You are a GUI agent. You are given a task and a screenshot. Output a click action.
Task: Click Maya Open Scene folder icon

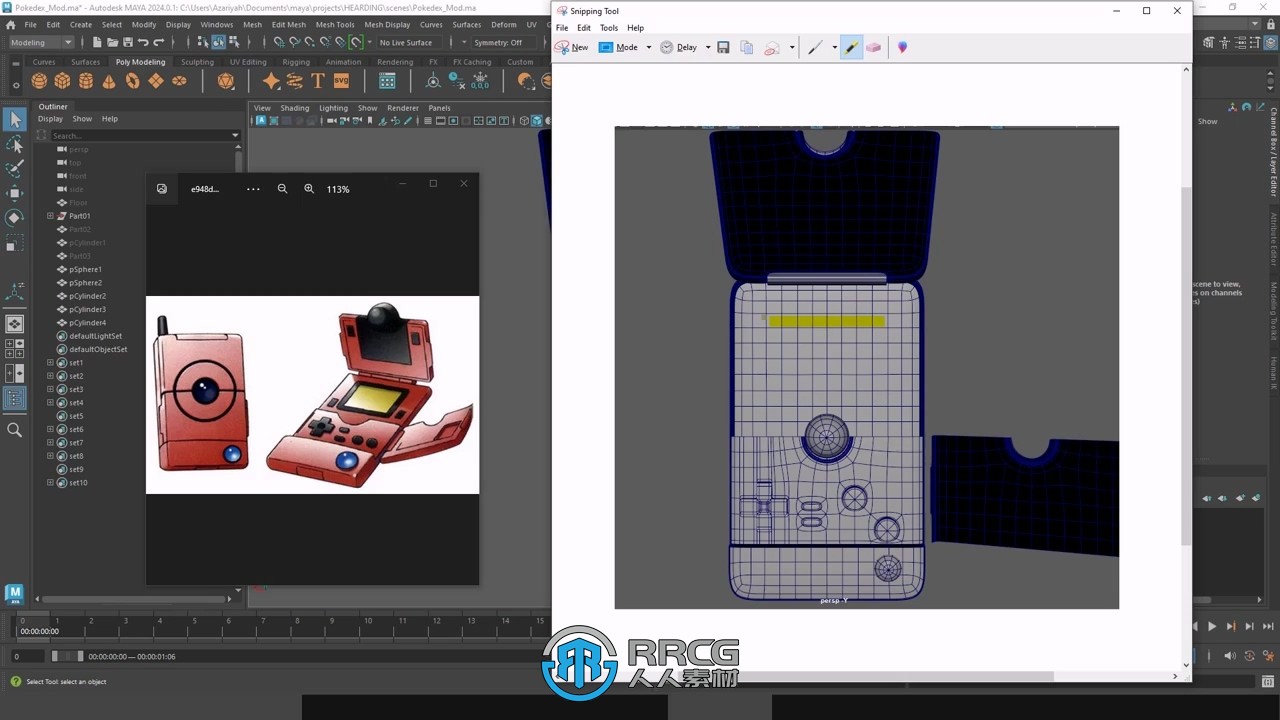tap(112, 42)
